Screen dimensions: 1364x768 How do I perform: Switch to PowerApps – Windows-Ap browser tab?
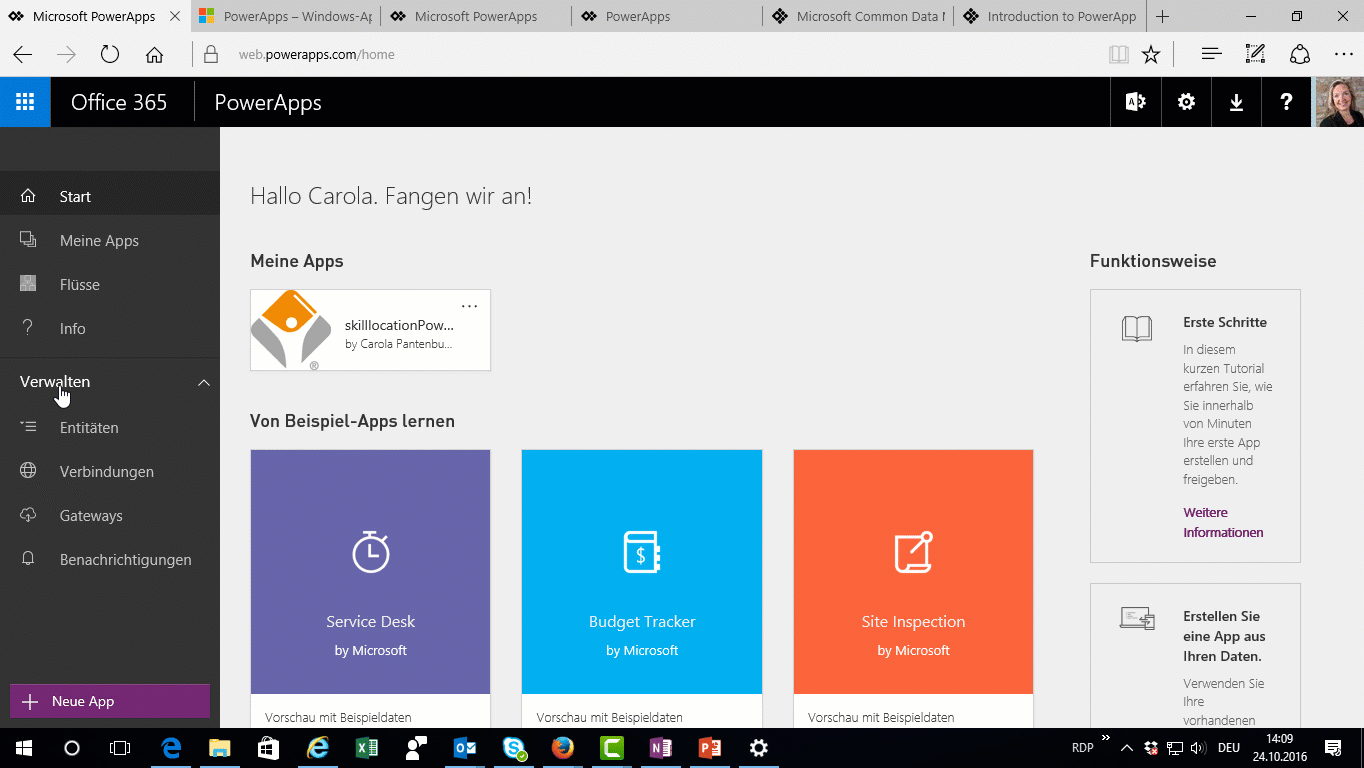pyautogui.click(x=284, y=16)
